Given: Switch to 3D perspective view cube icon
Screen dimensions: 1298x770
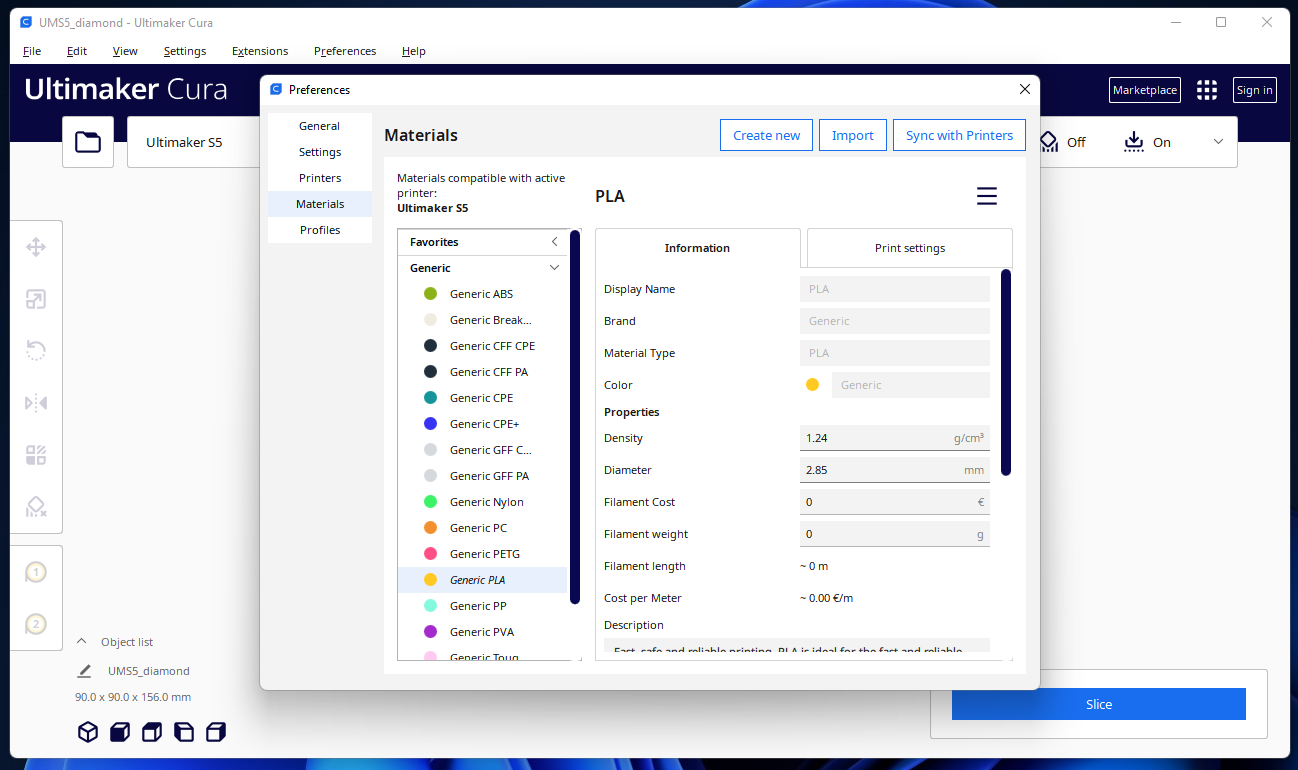Looking at the screenshot, I should coord(88,732).
